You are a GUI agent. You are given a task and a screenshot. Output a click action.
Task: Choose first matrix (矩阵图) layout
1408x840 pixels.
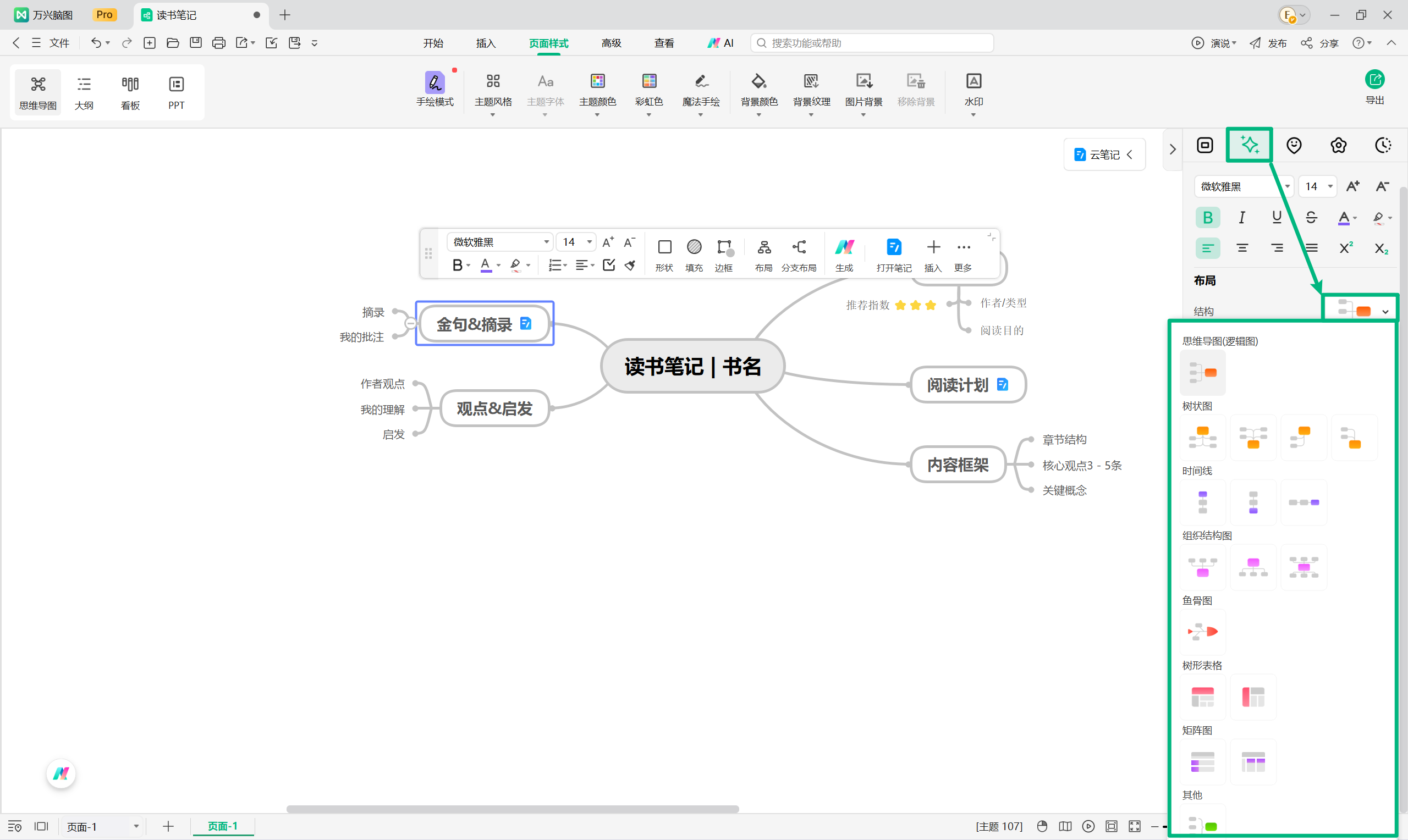click(x=1202, y=762)
